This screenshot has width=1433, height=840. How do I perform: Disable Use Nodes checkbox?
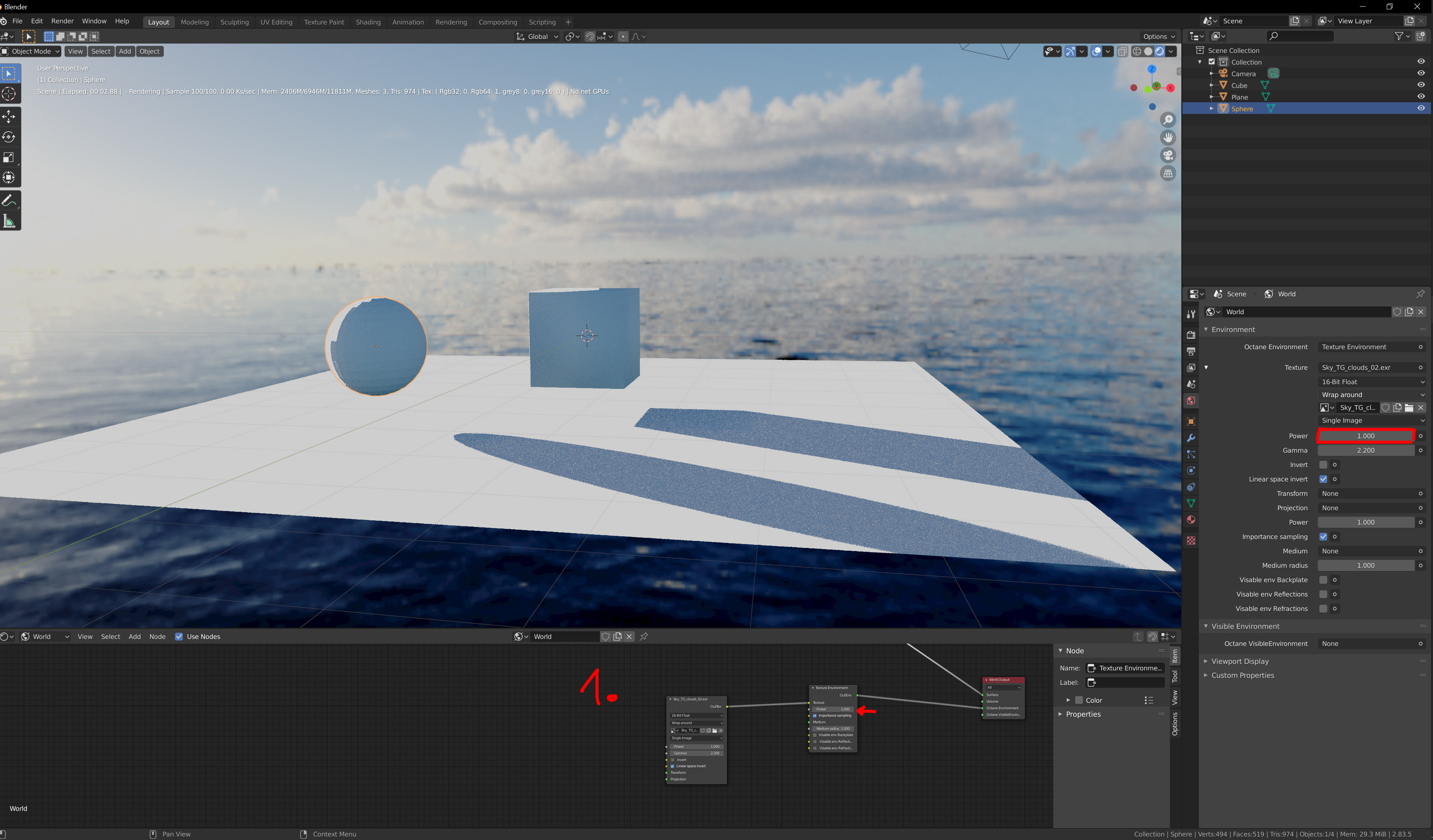coord(179,637)
